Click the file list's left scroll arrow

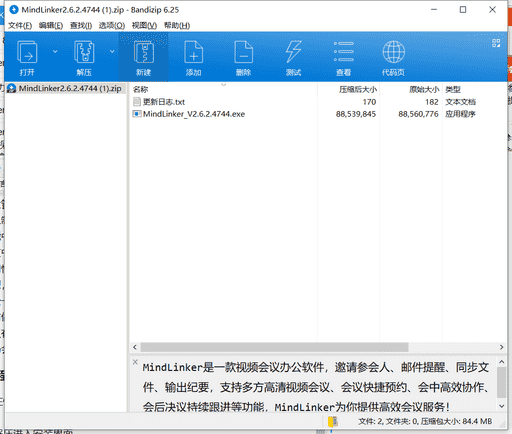pos(135,347)
